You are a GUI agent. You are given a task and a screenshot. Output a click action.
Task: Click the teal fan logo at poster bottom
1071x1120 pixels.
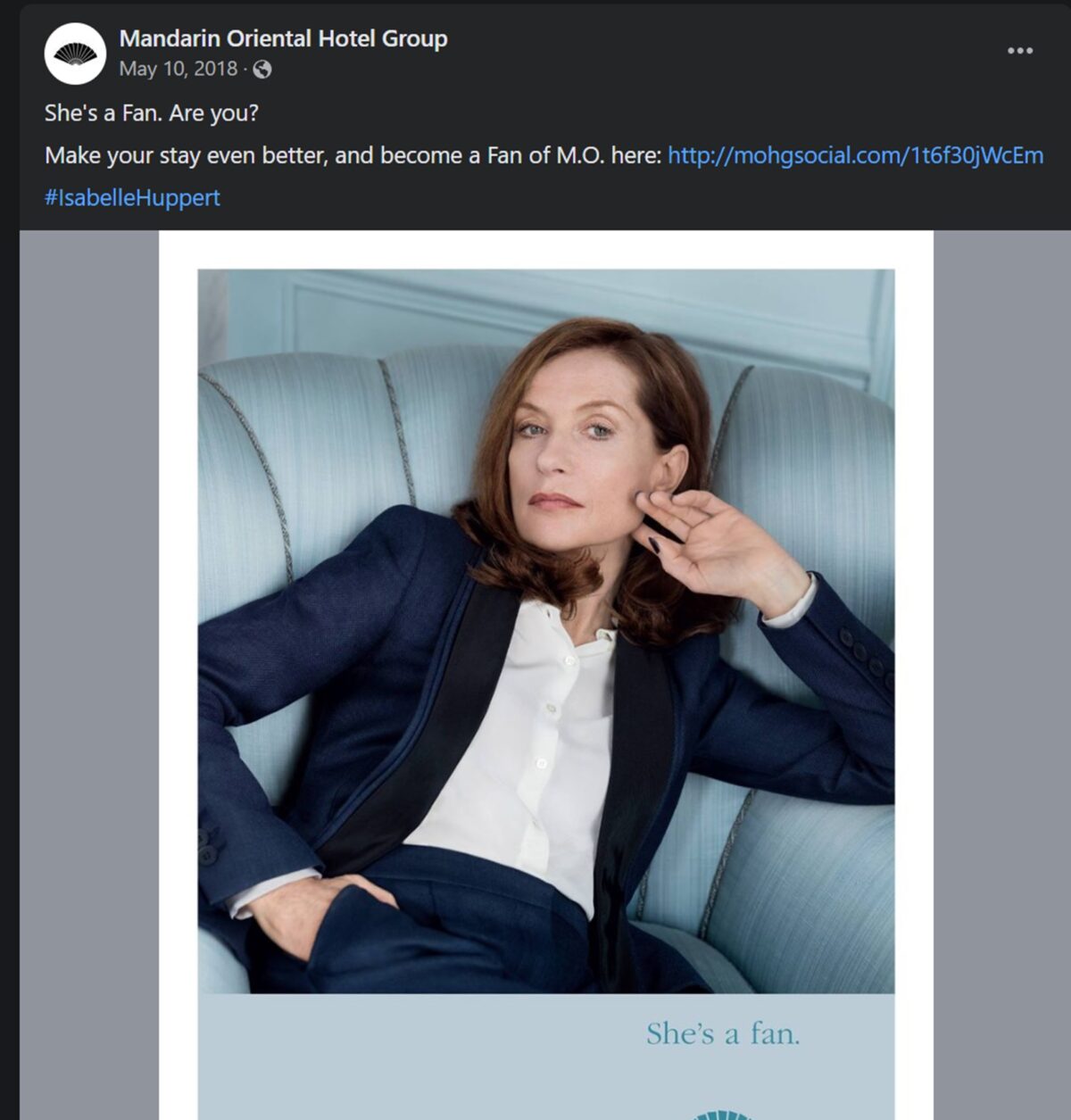723,1115
